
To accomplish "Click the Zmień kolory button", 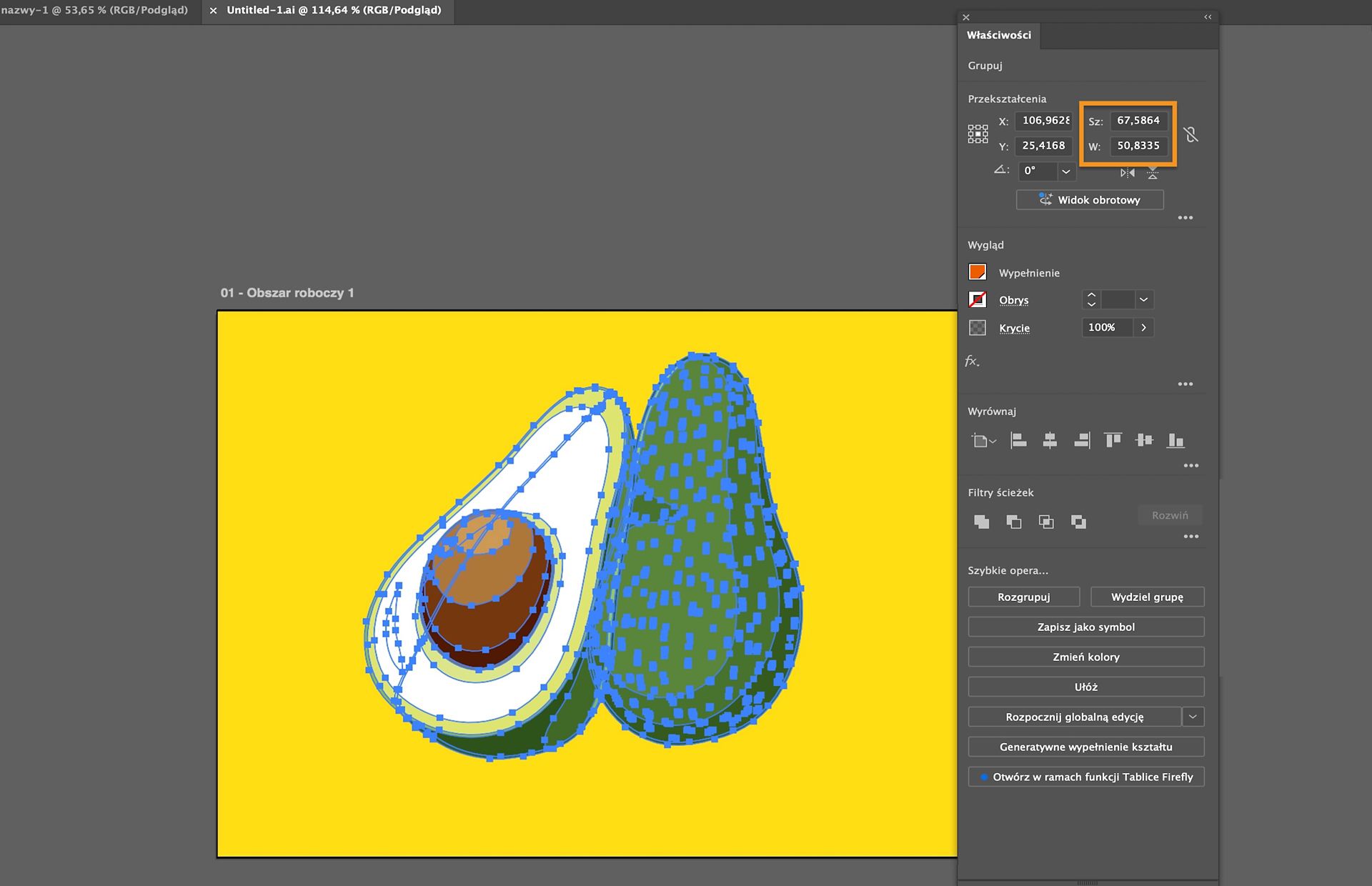I will [x=1086, y=657].
